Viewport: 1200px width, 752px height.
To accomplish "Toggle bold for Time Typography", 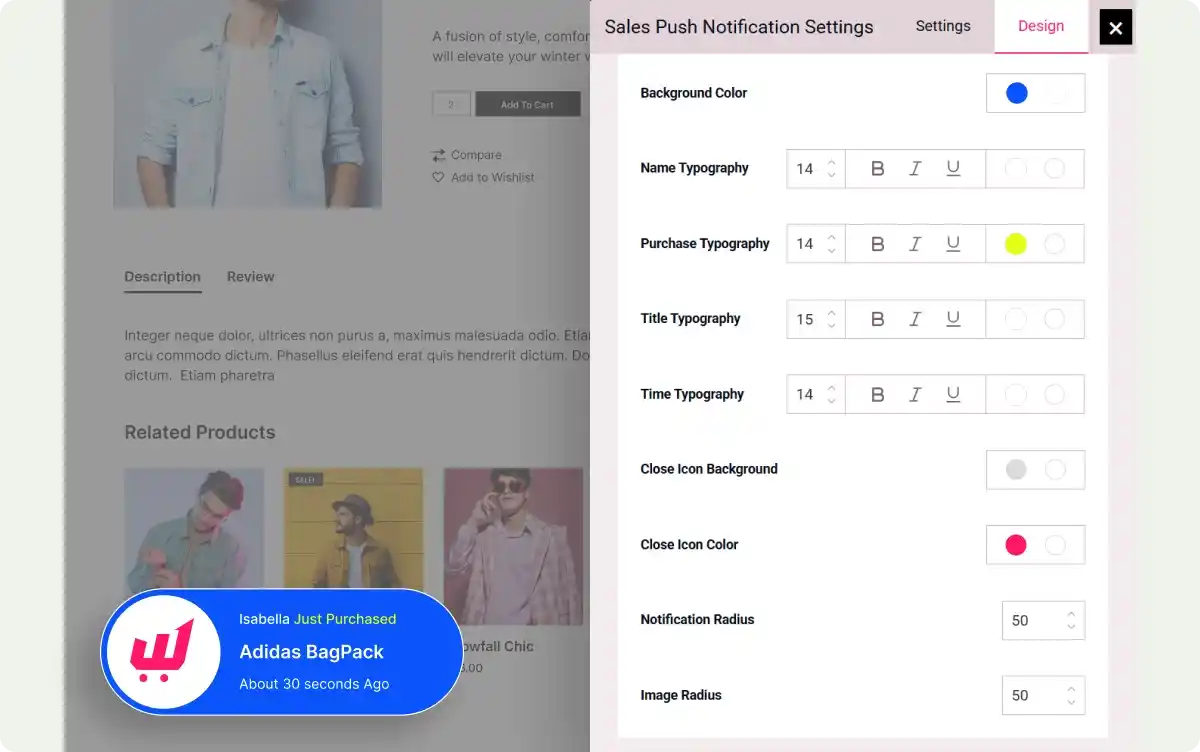I will click(877, 394).
